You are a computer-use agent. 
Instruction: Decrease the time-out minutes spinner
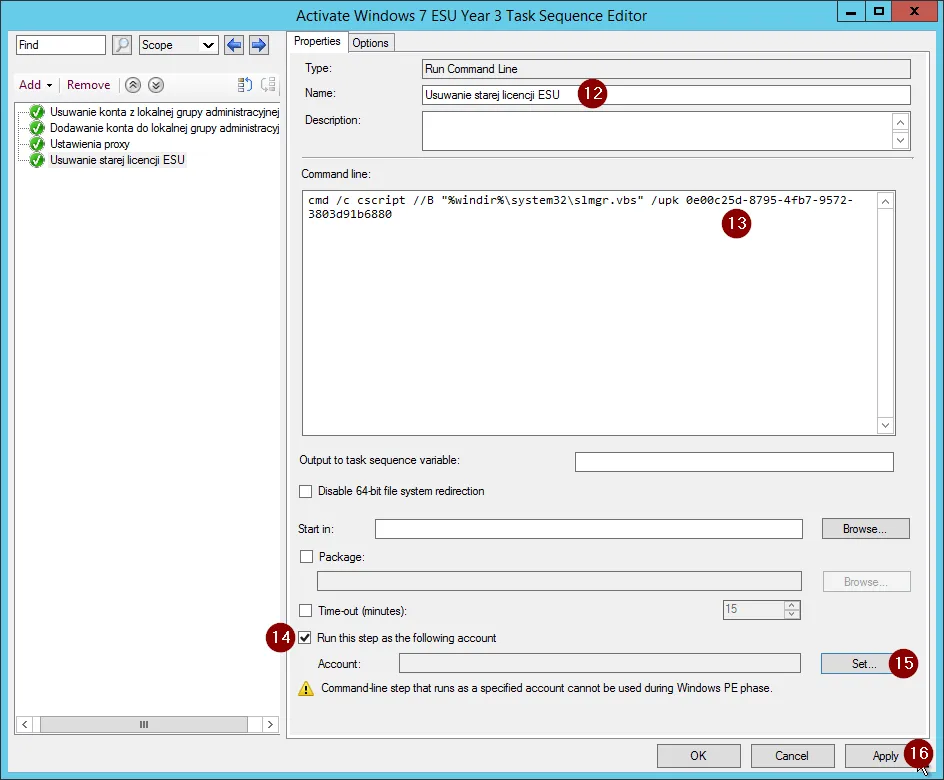click(x=792, y=614)
